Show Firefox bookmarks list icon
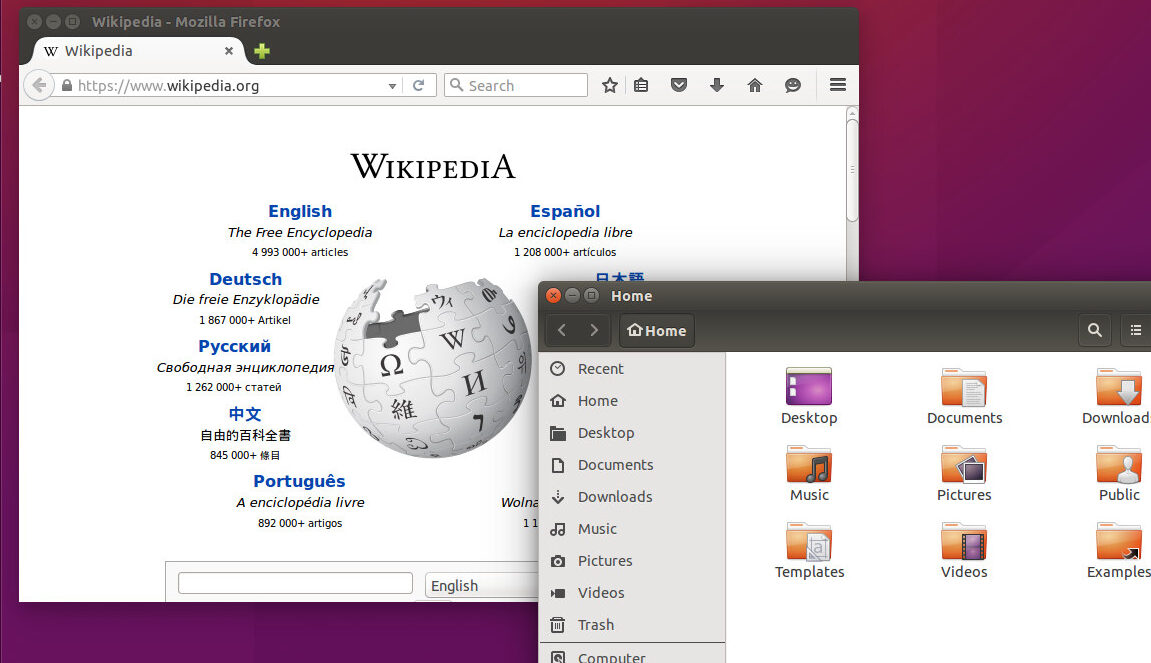Viewport: 1151px width, 663px height. pos(641,85)
